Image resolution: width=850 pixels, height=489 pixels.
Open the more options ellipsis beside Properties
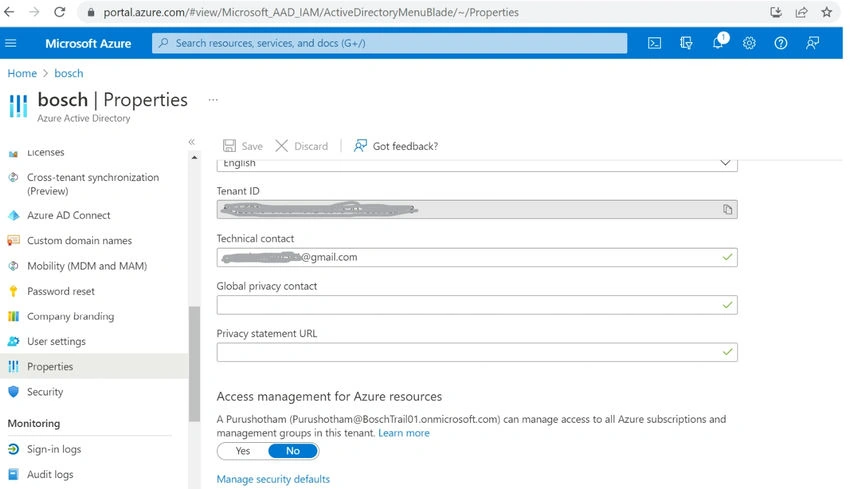click(213, 100)
